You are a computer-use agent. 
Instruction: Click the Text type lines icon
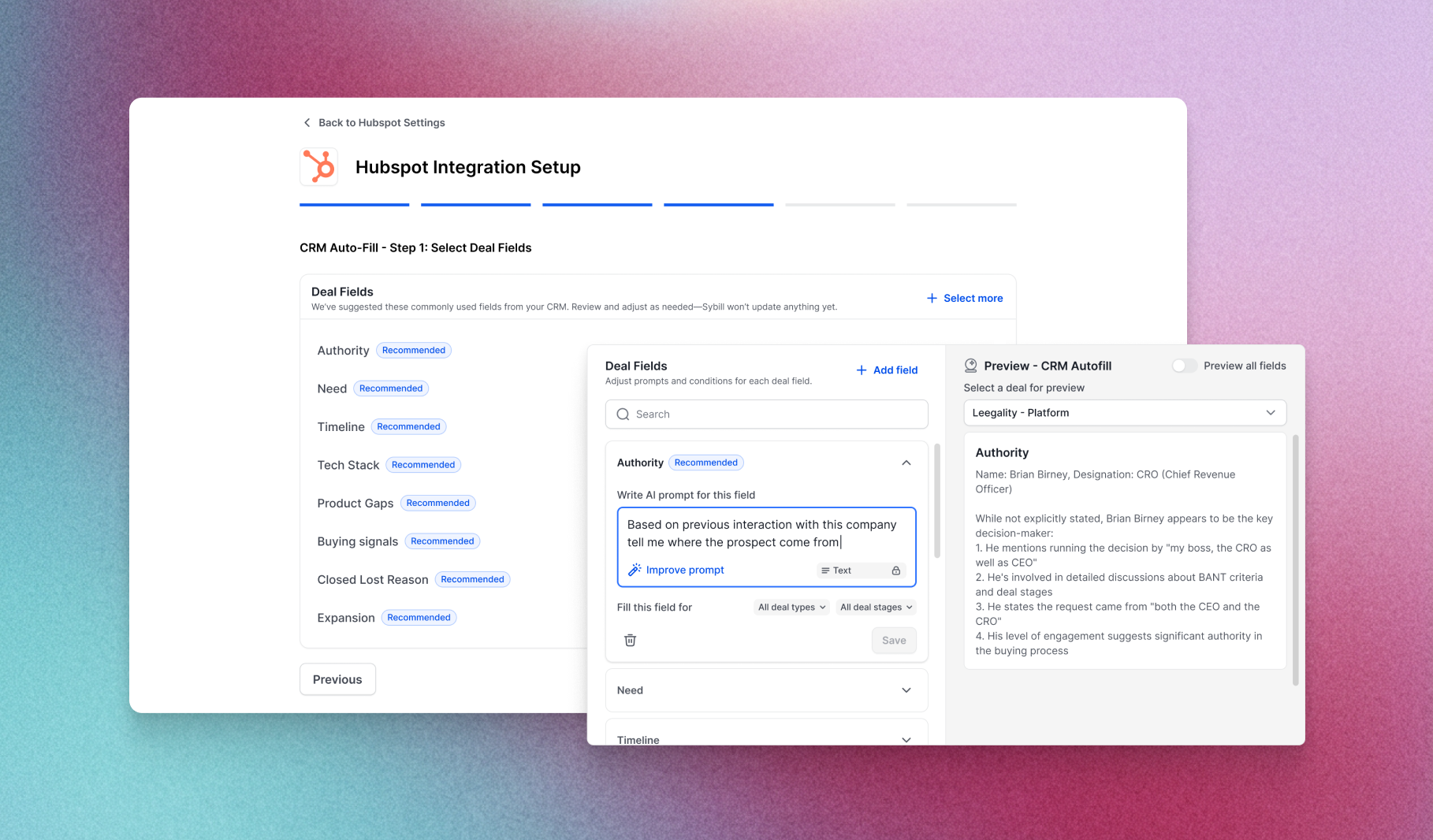click(x=825, y=571)
